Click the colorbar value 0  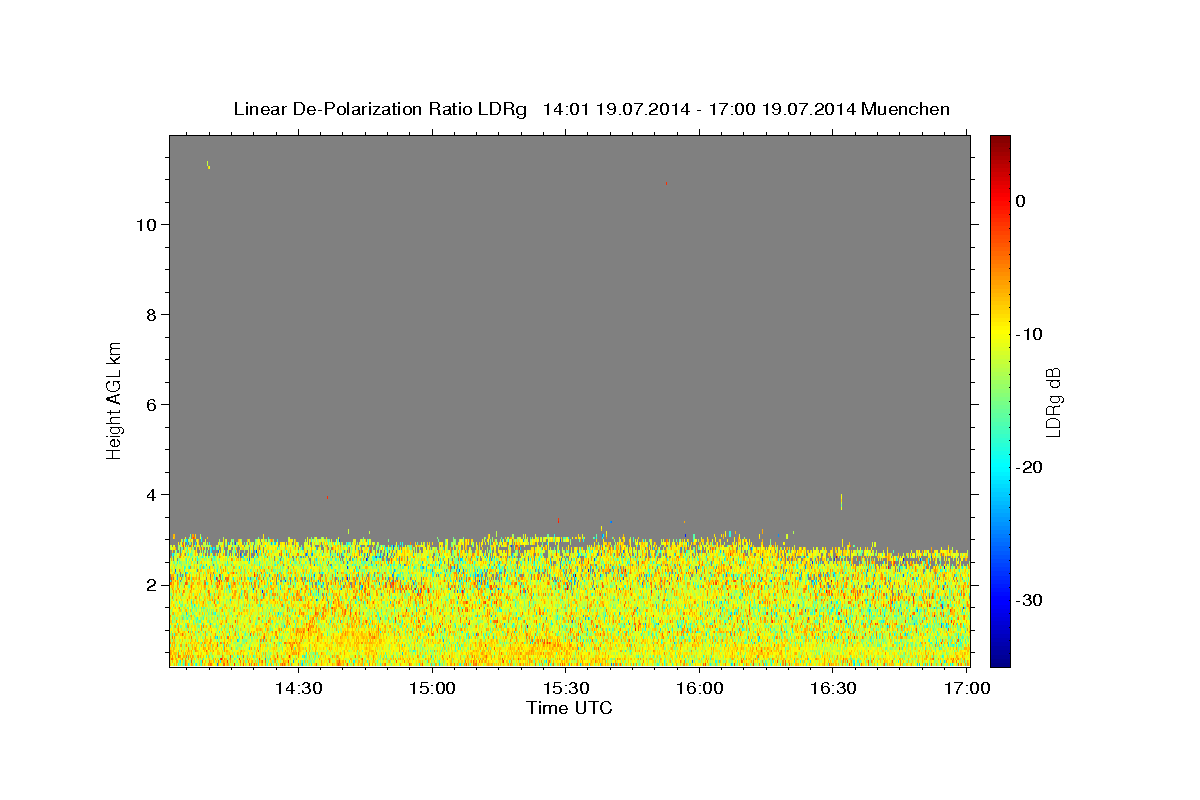coord(1020,201)
